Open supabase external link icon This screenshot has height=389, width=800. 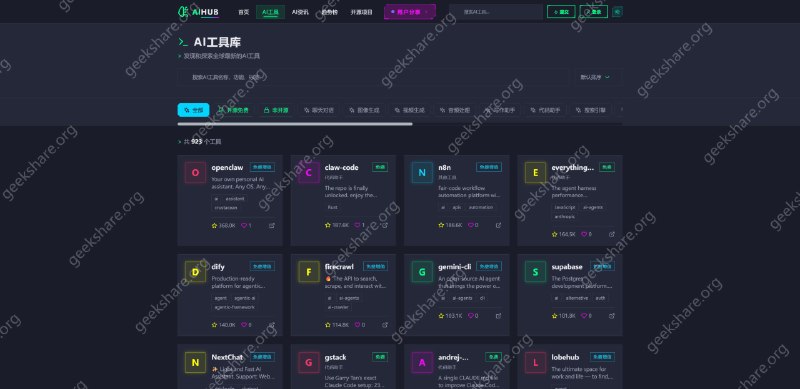pos(612,316)
